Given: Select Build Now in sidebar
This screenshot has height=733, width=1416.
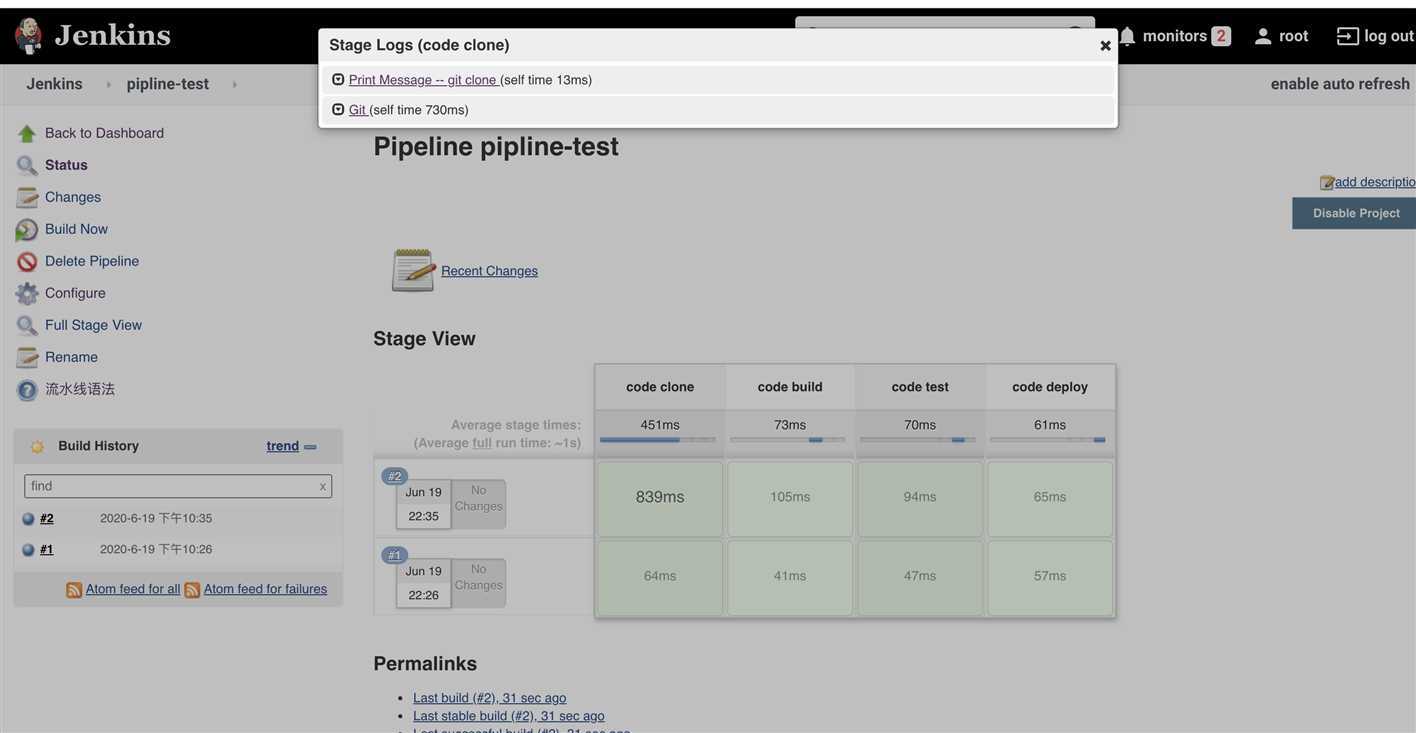Looking at the screenshot, I should pyautogui.click(x=76, y=229).
